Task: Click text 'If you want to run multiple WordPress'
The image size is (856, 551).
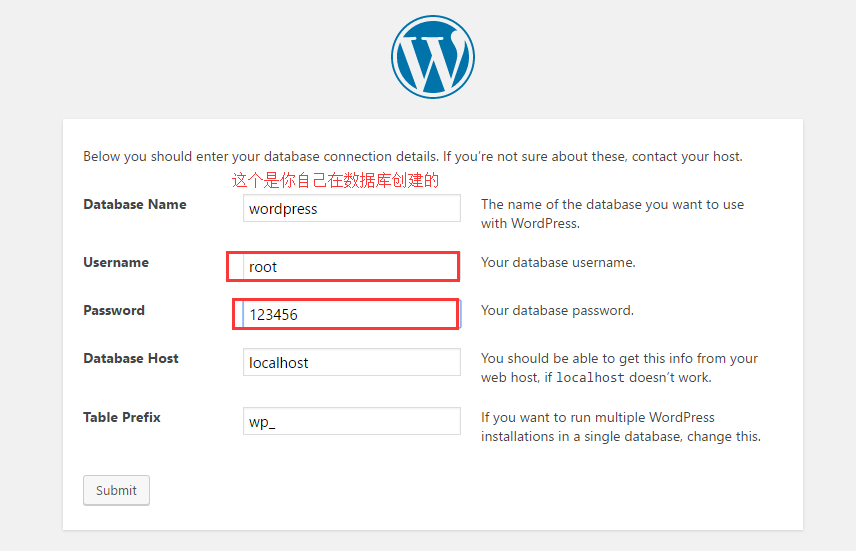Action: (x=598, y=417)
